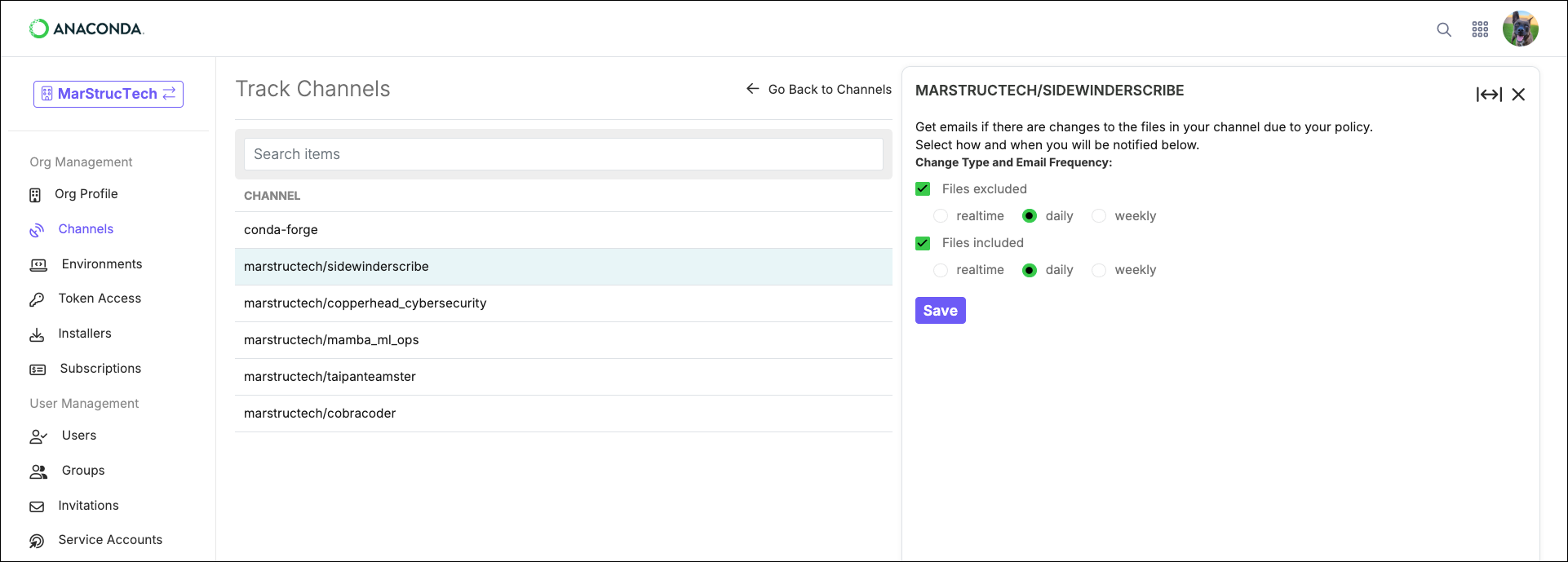Click the Org Profile building icon
The image size is (1568, 562).
(x=35, y=195)
